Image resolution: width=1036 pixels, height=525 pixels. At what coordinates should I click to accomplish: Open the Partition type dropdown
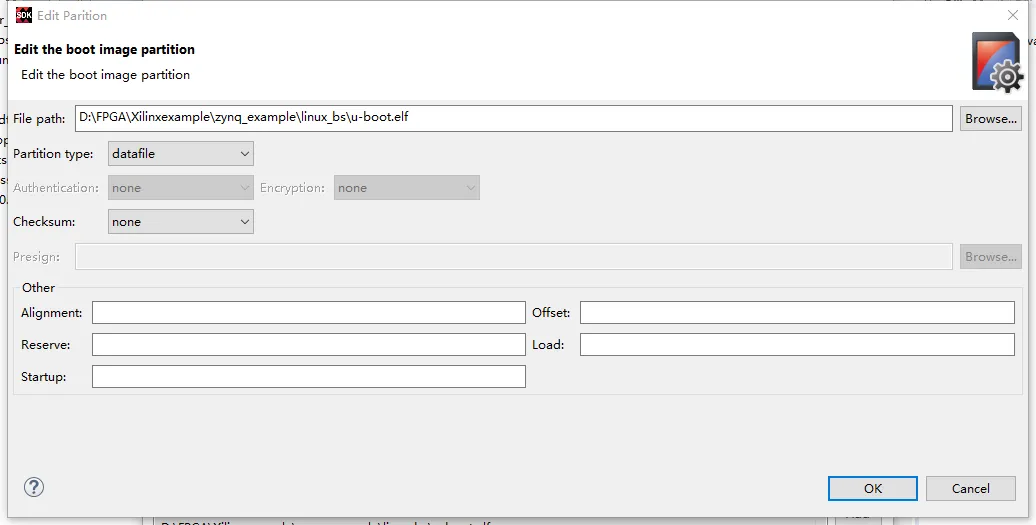tap(180, 153)
